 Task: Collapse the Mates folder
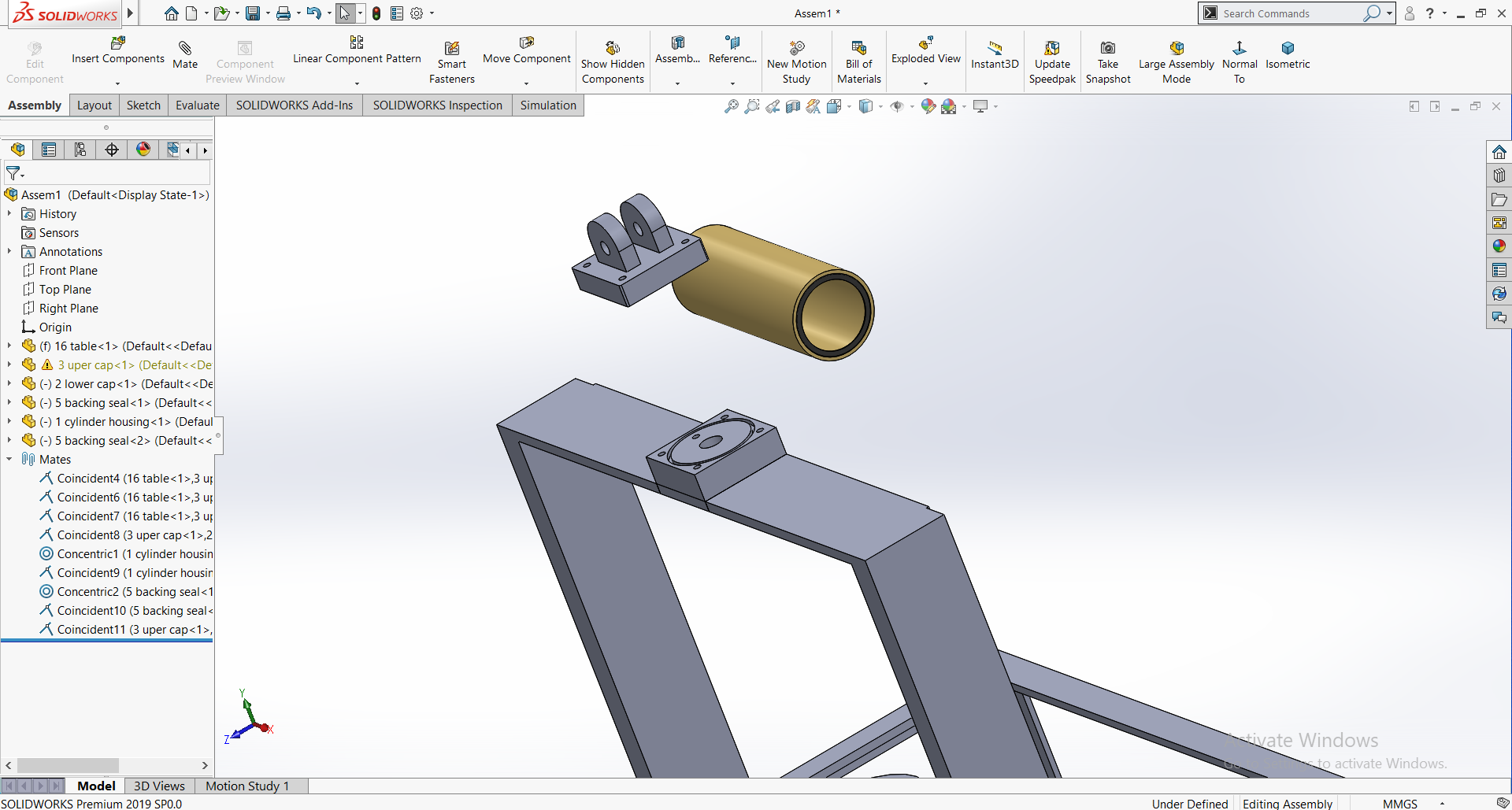(x=9, y=459)
